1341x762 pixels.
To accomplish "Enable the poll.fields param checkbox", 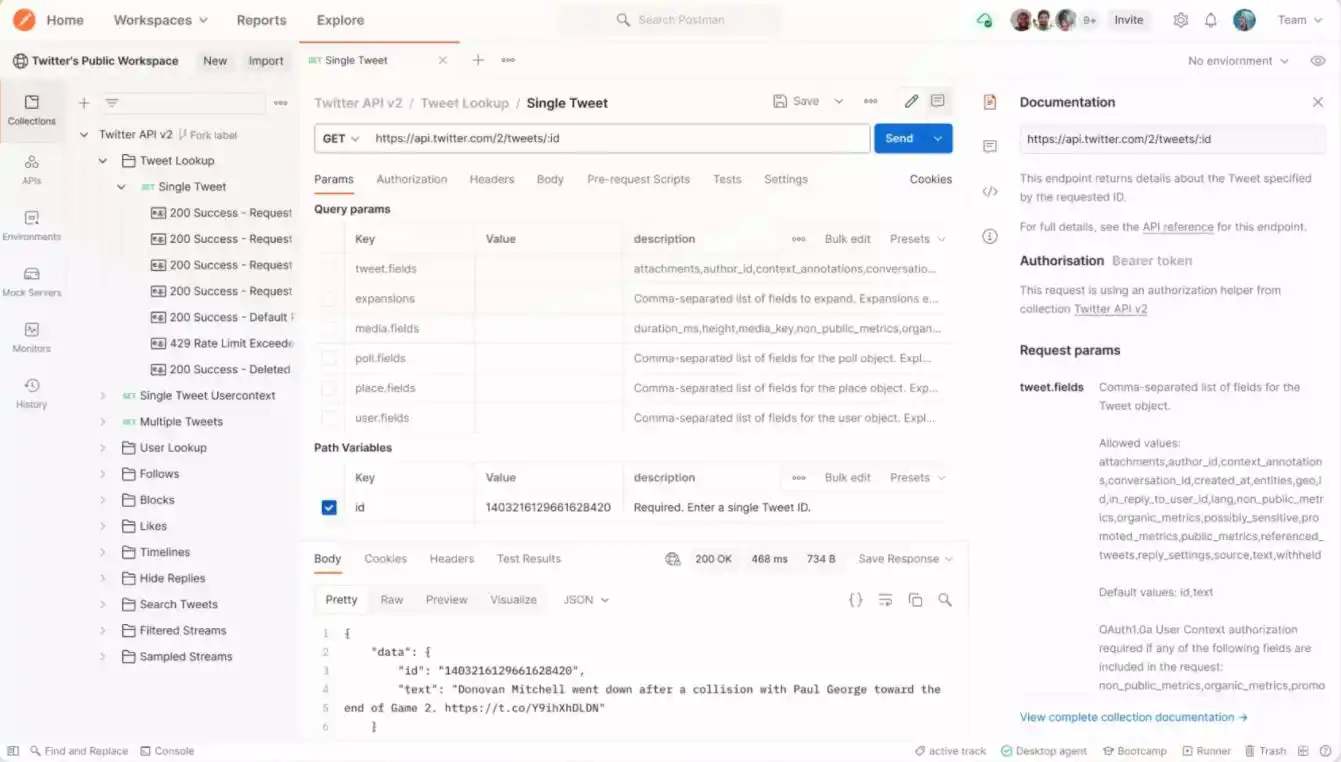I will coord(329,358).
